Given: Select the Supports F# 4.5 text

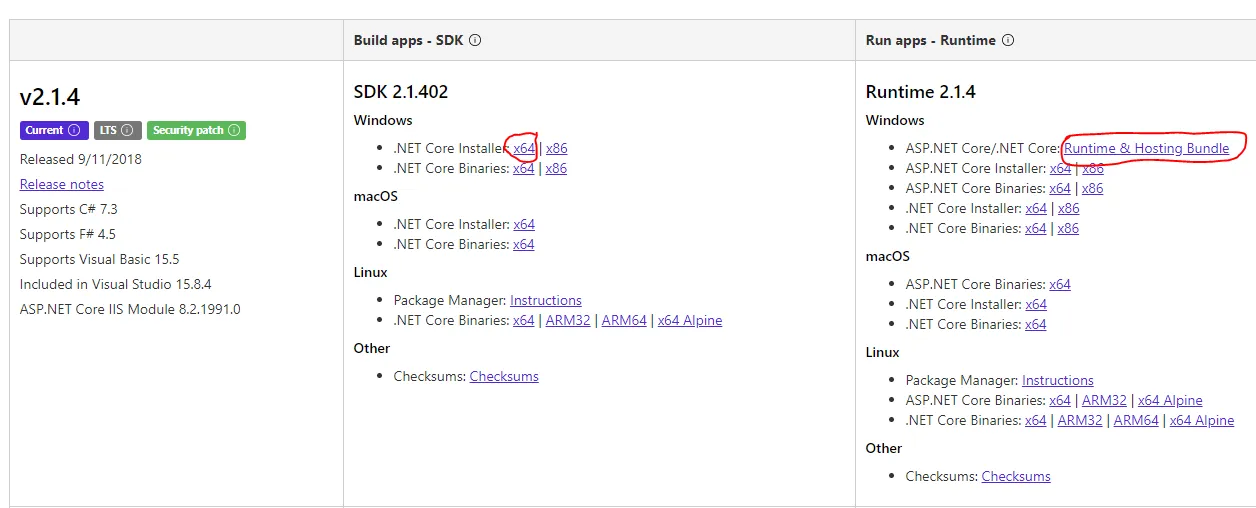Looking at the screenshot, I should [x=68, y=234].
